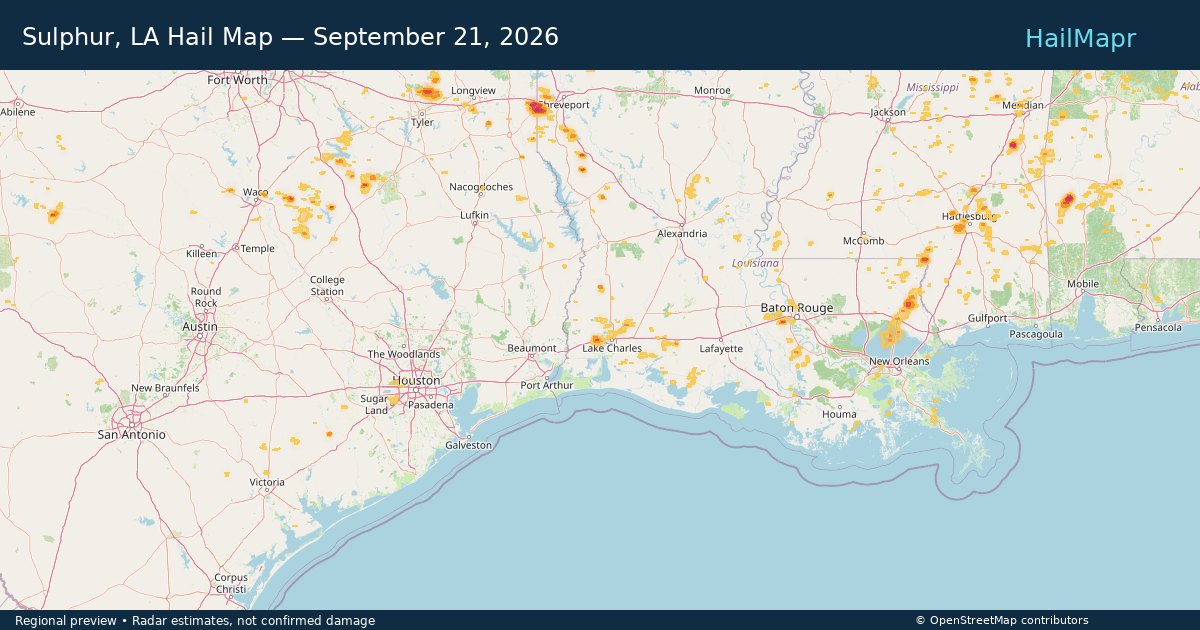Click the Monroe city label

(713, 91)
